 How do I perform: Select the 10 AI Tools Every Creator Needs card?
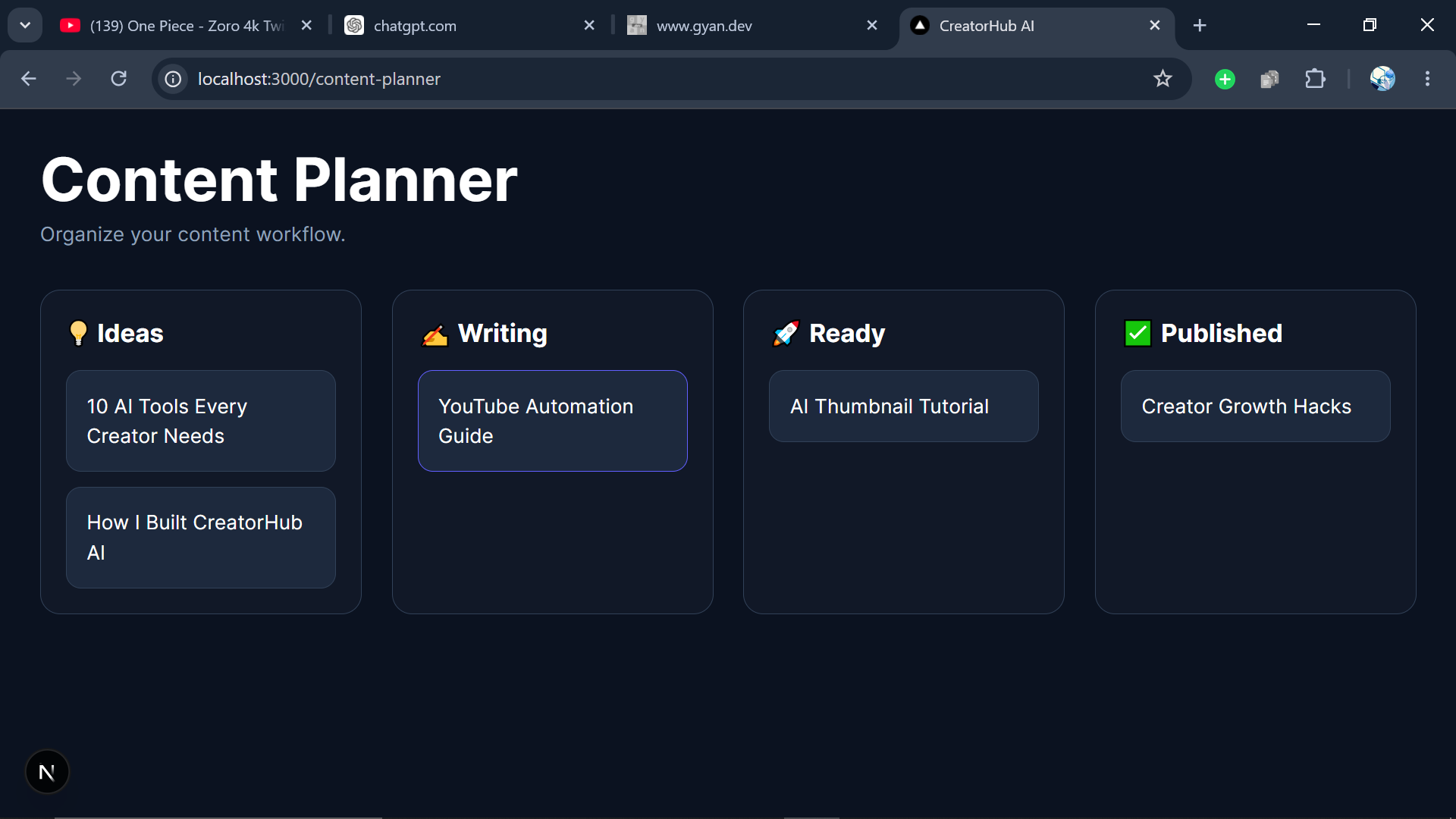coord(201,421)
